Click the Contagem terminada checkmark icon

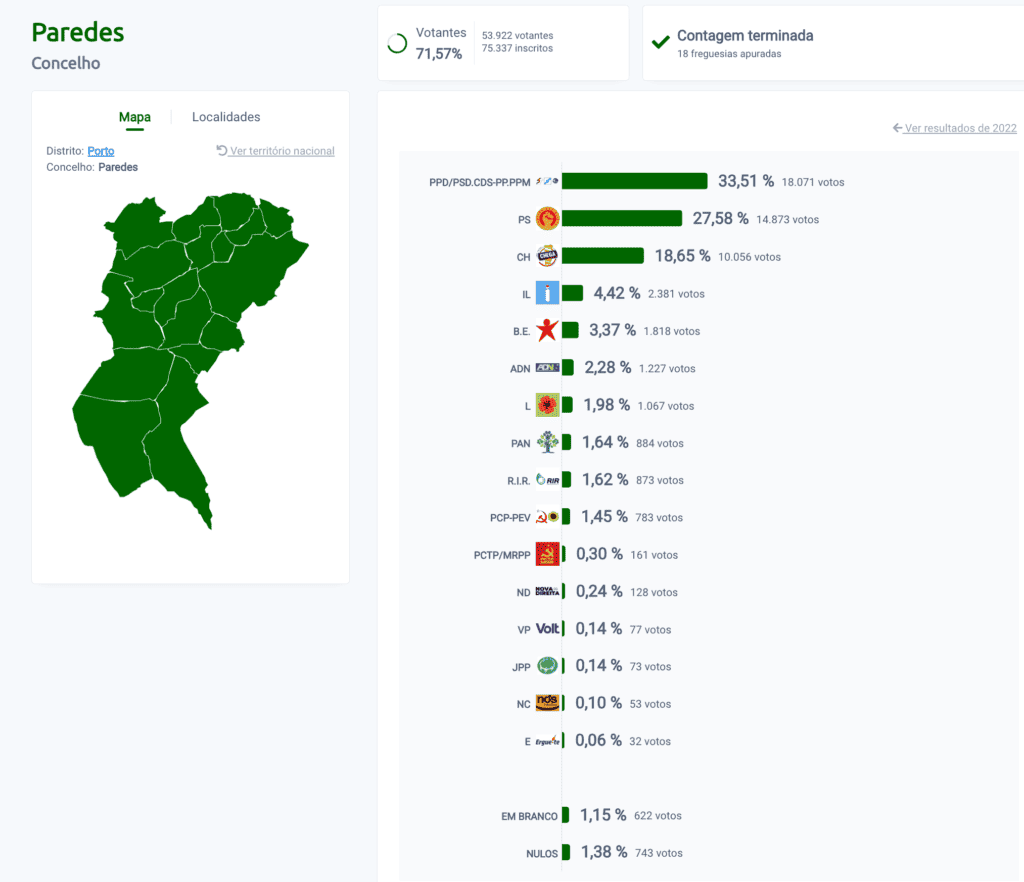[x=660, y=42]
